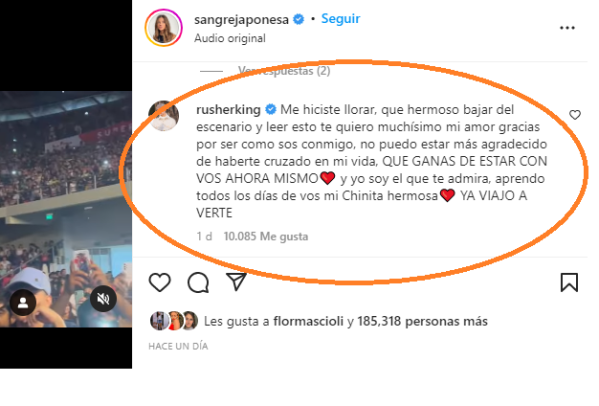Viewport: 599px width, 406px height.
Task: Click sangrejaponesa's verified badge
Action: (x=298, y=19)
